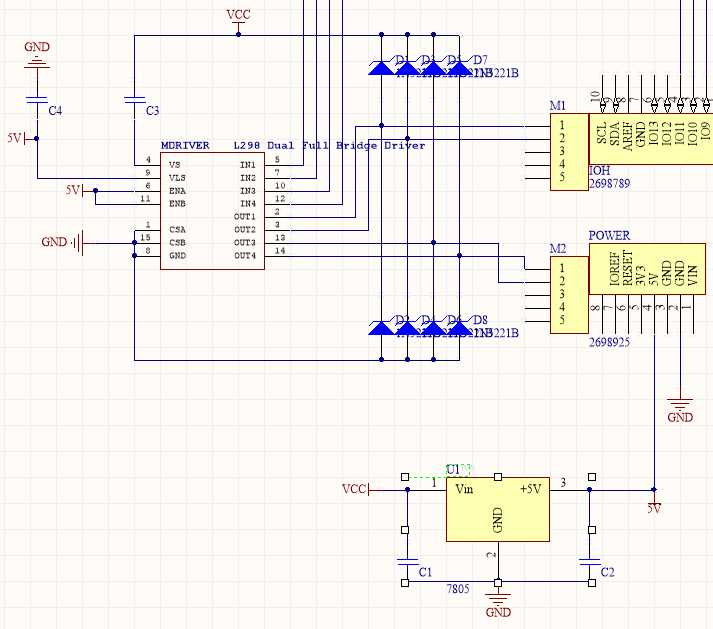Select the GND symbol below the POWER header
The width and height of the screenshot is (713, 629).
click(680, 411)
